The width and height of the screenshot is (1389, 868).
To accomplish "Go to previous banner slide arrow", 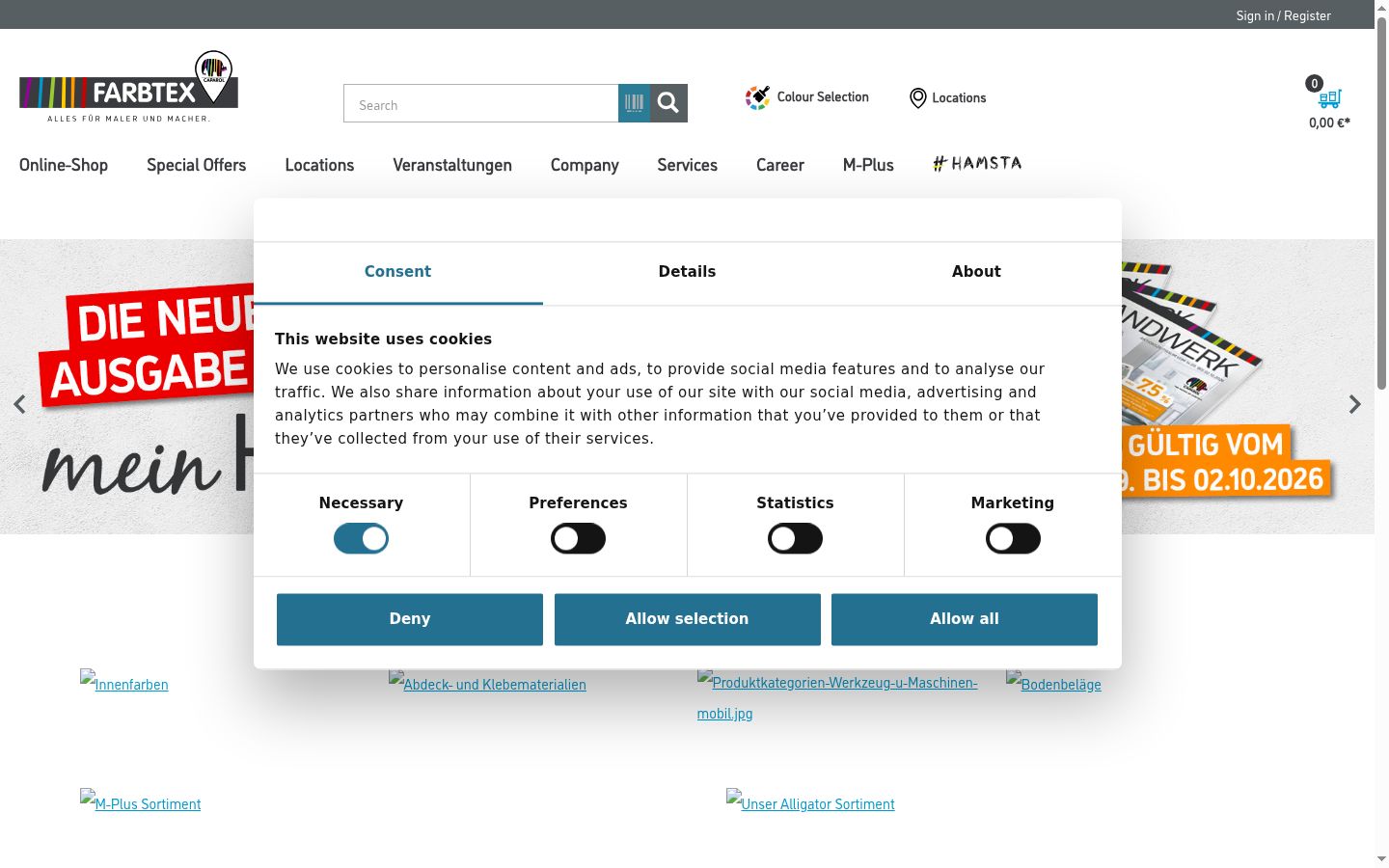I will (x=19, y=404).
